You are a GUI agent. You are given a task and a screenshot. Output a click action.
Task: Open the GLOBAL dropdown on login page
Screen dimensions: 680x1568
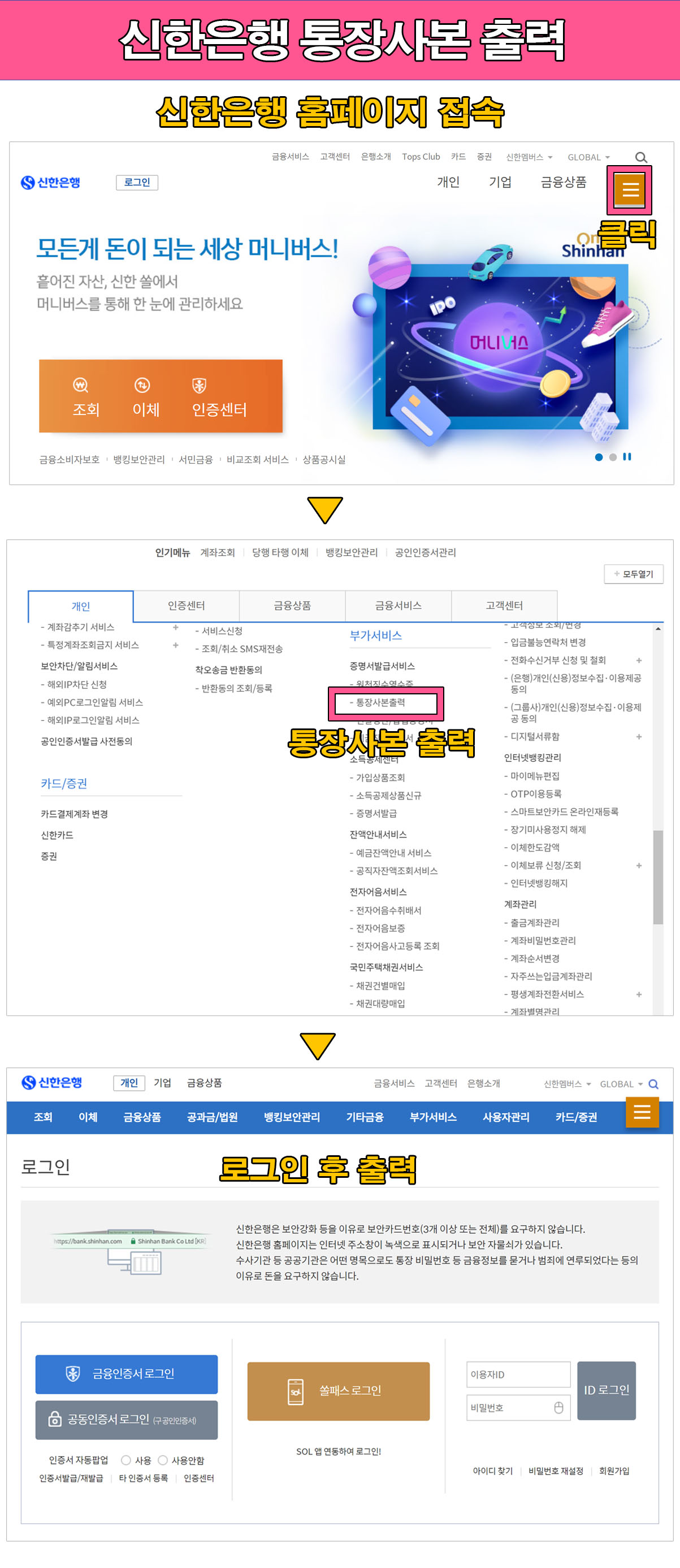click(621, 1084)
